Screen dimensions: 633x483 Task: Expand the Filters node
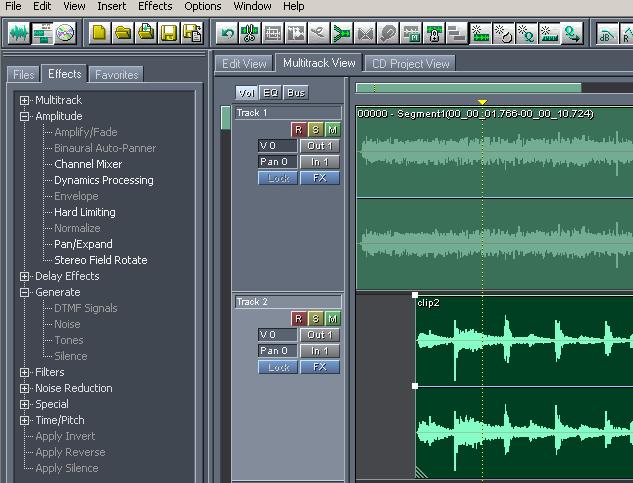[x=25, y=372]
